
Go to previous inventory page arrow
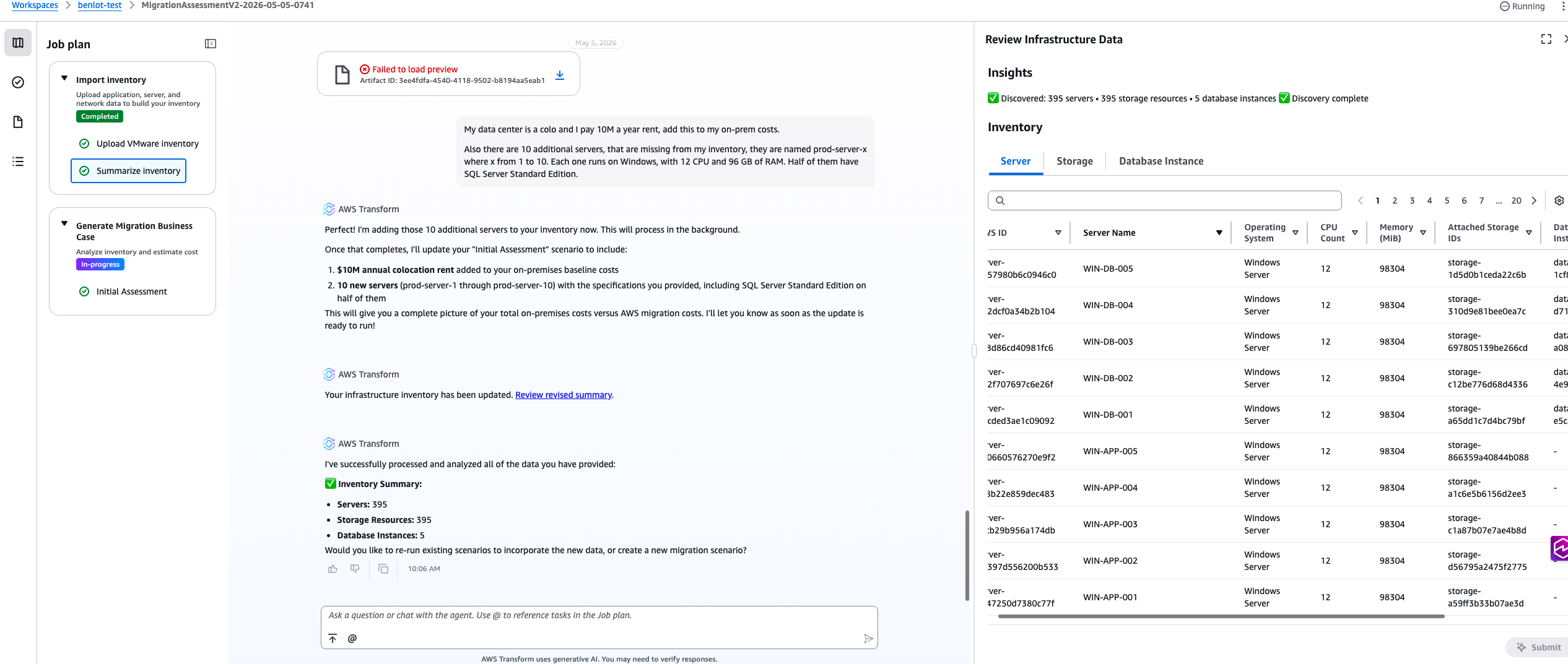[1361, 200]
